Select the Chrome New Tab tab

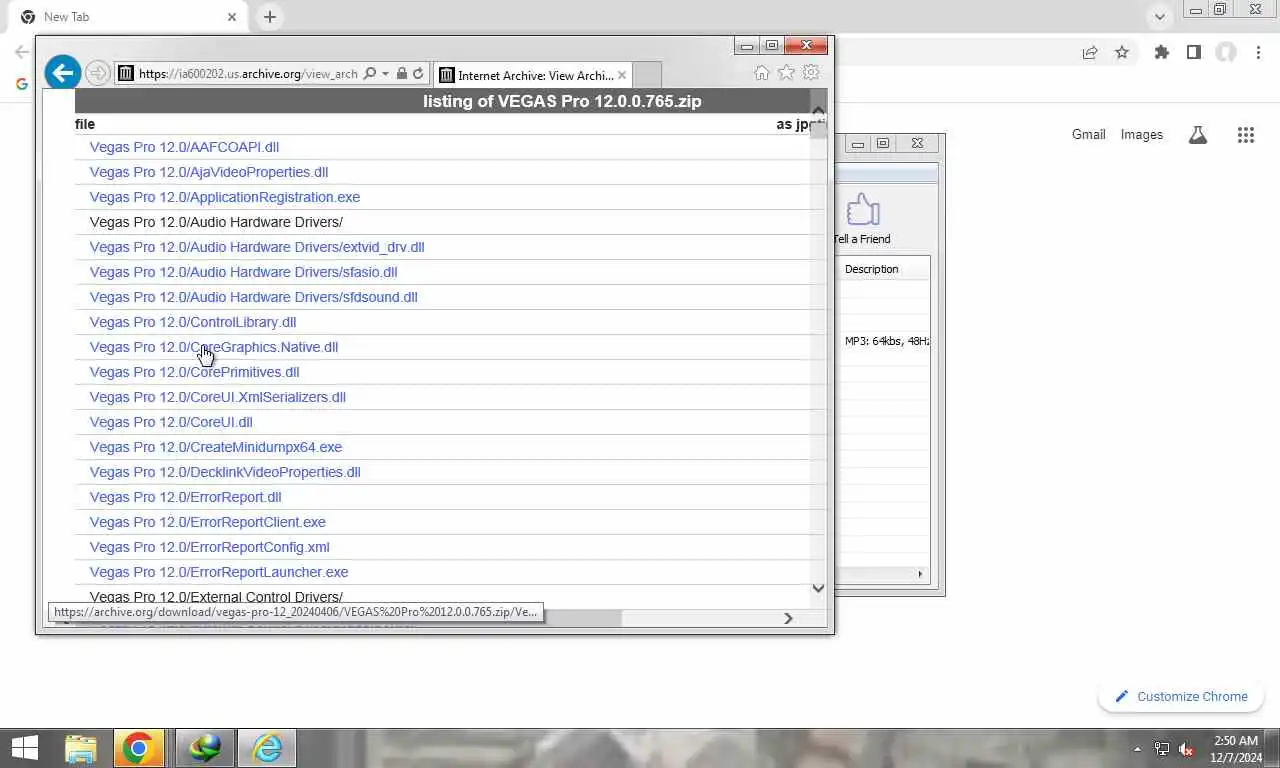pos(128,17)
